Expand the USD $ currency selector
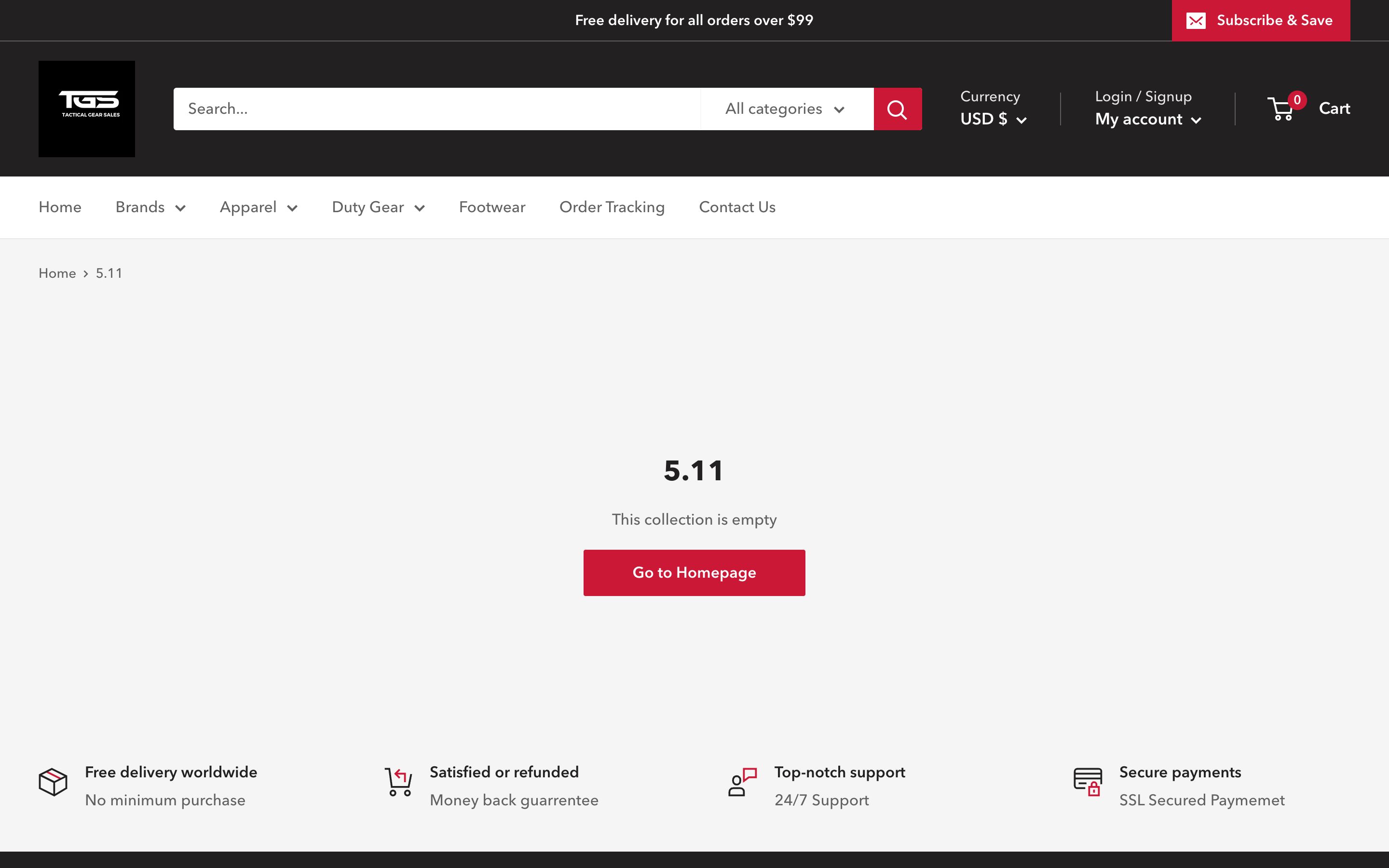Screen dimensions: 1389x868 tap(993, 120)
